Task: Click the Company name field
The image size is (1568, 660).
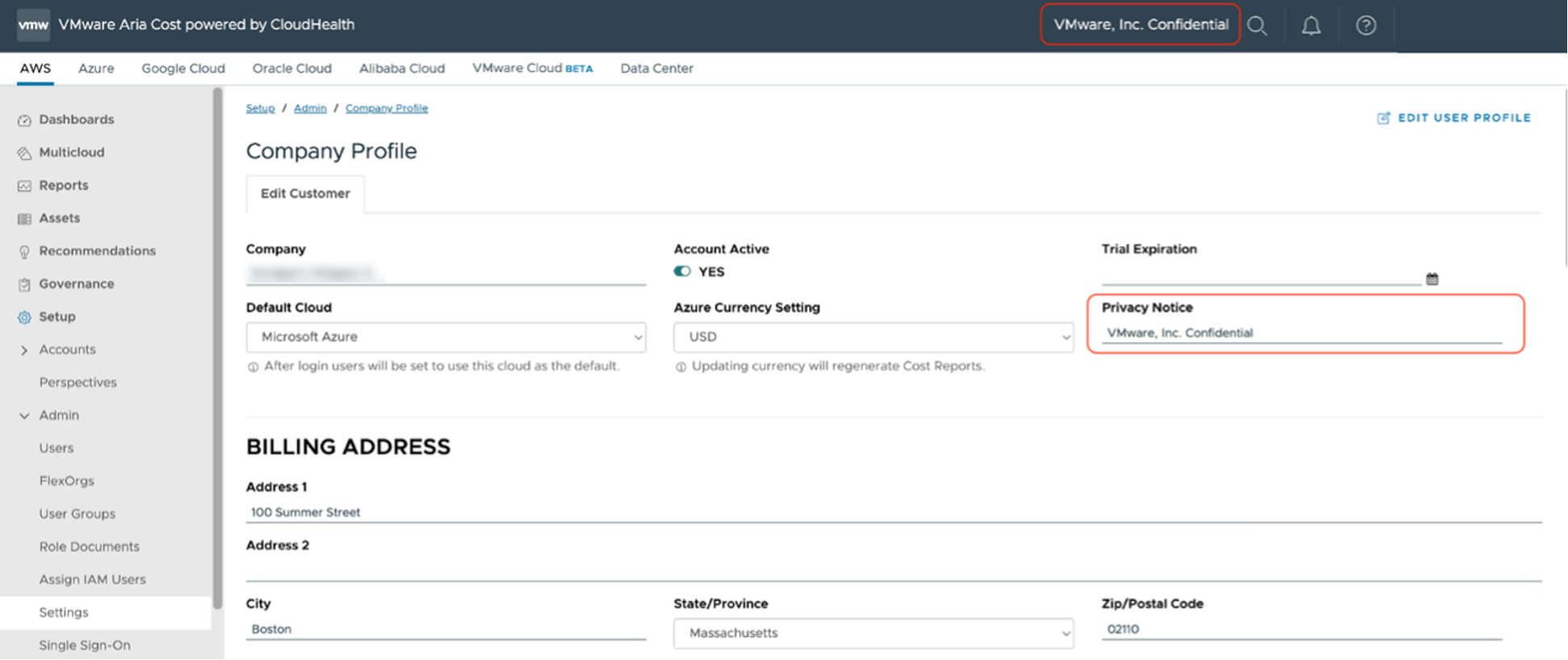Action: [446, 274]
